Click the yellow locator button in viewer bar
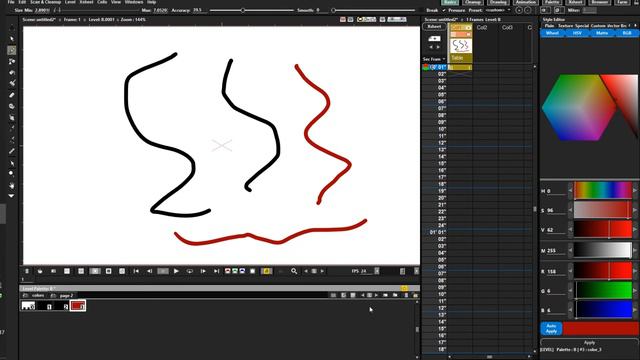The width and height of the screenshot is (640, 360). point(266,271)
